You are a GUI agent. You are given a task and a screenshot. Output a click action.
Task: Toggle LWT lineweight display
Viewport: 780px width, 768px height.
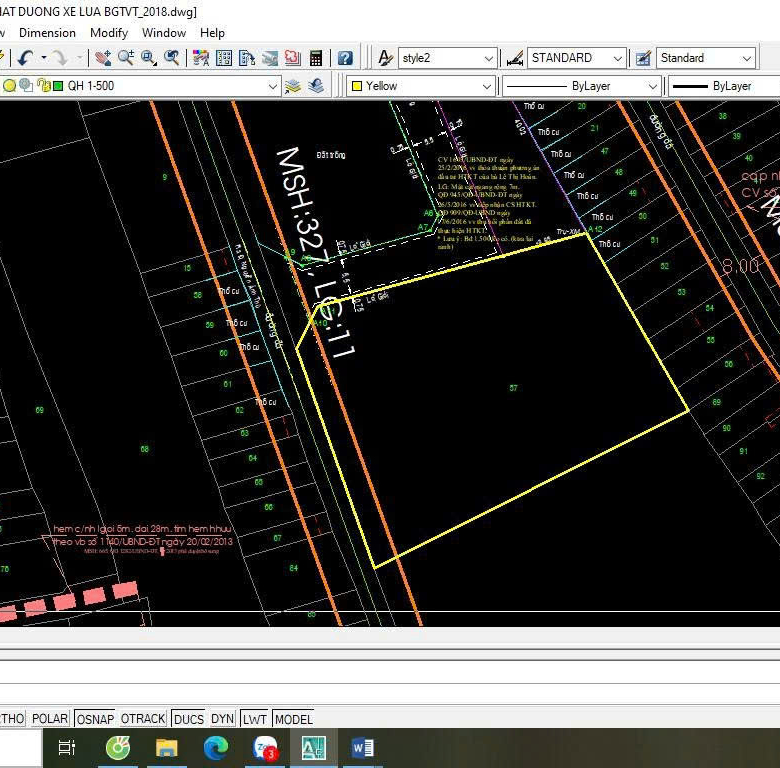pos(255,719)
